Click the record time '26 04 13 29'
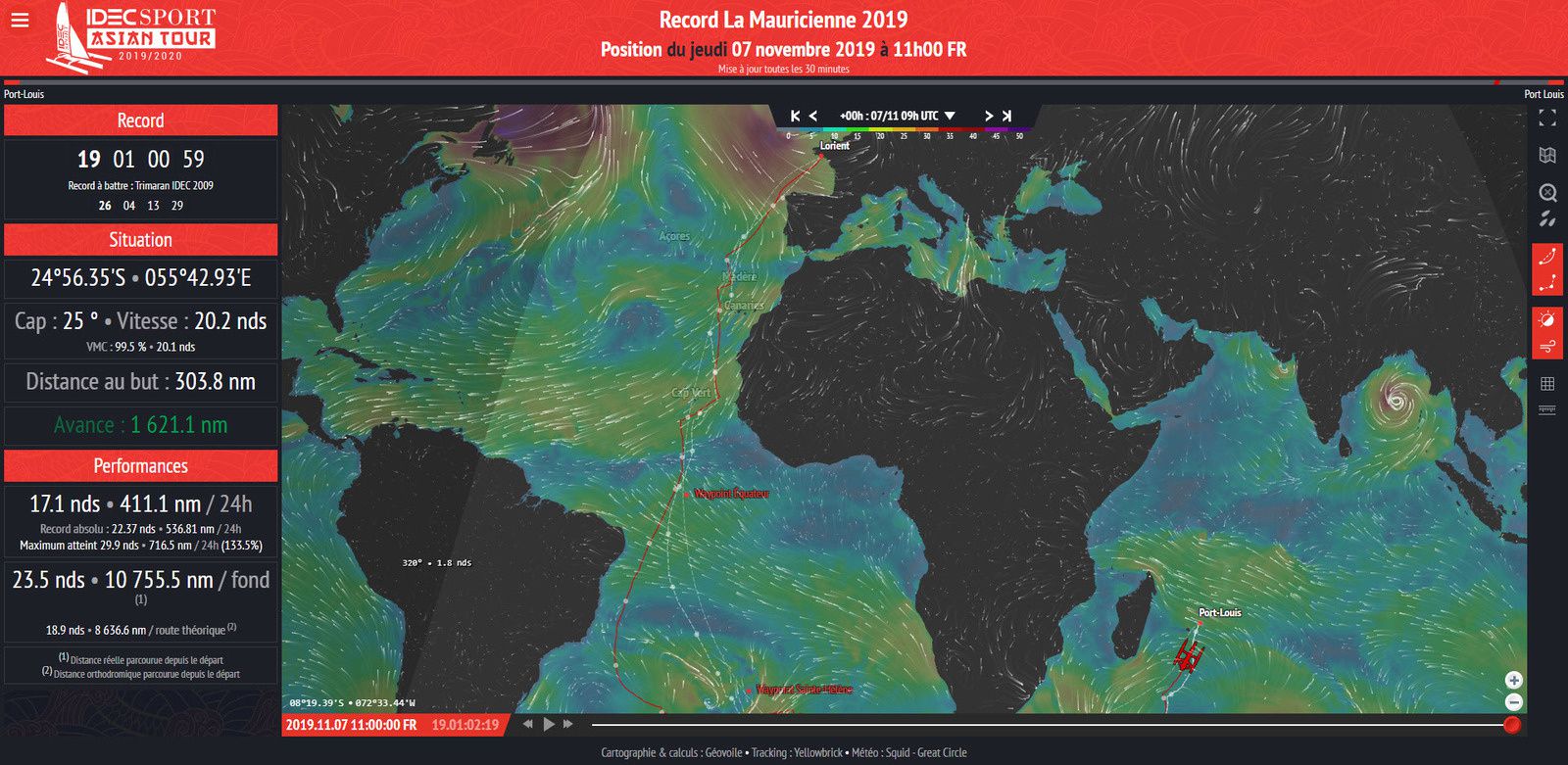This screenshot has height=765, width=1568. [x=141, y=206]
